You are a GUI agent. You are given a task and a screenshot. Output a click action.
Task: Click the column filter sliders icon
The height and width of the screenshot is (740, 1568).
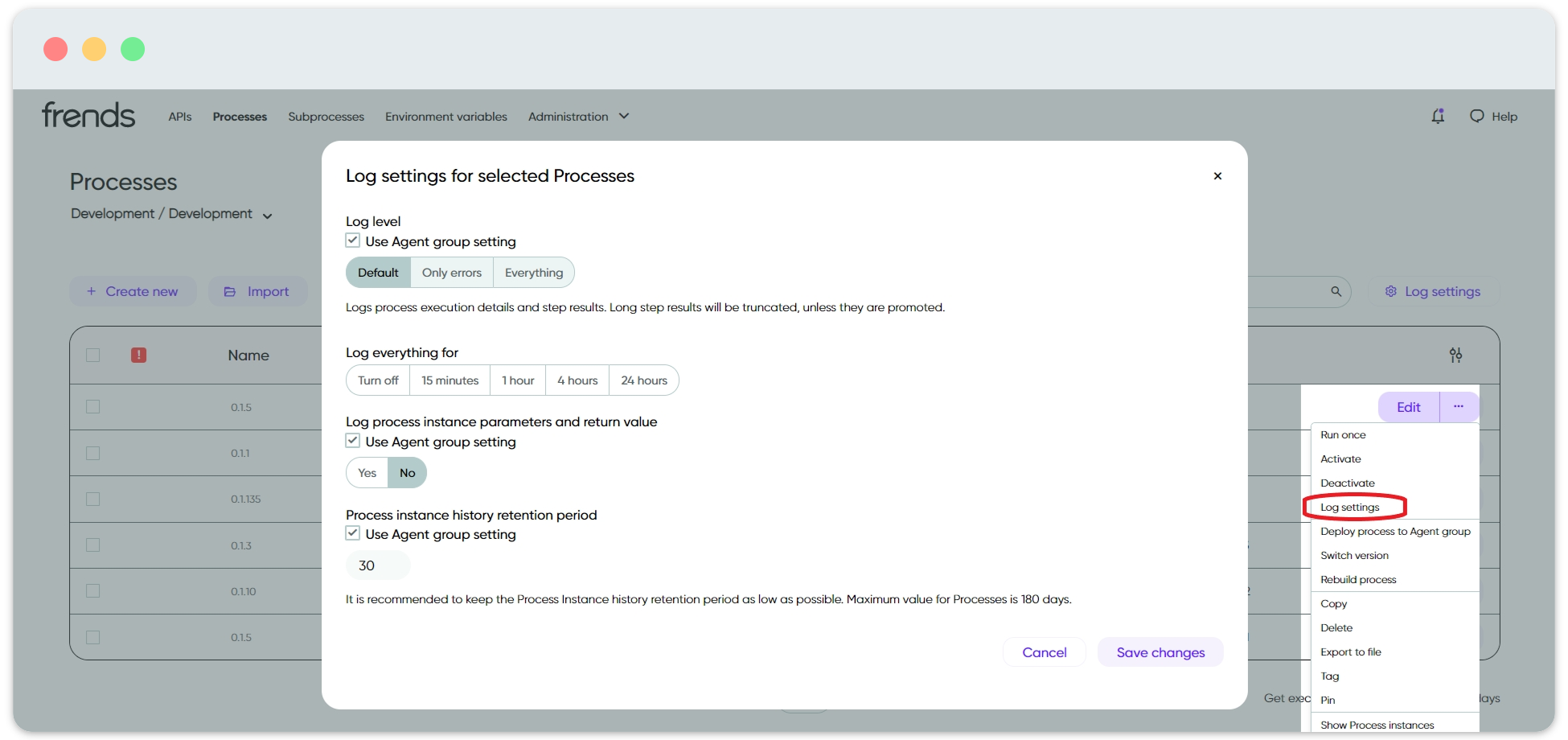pyautogui.click(x=1455, y=355)
